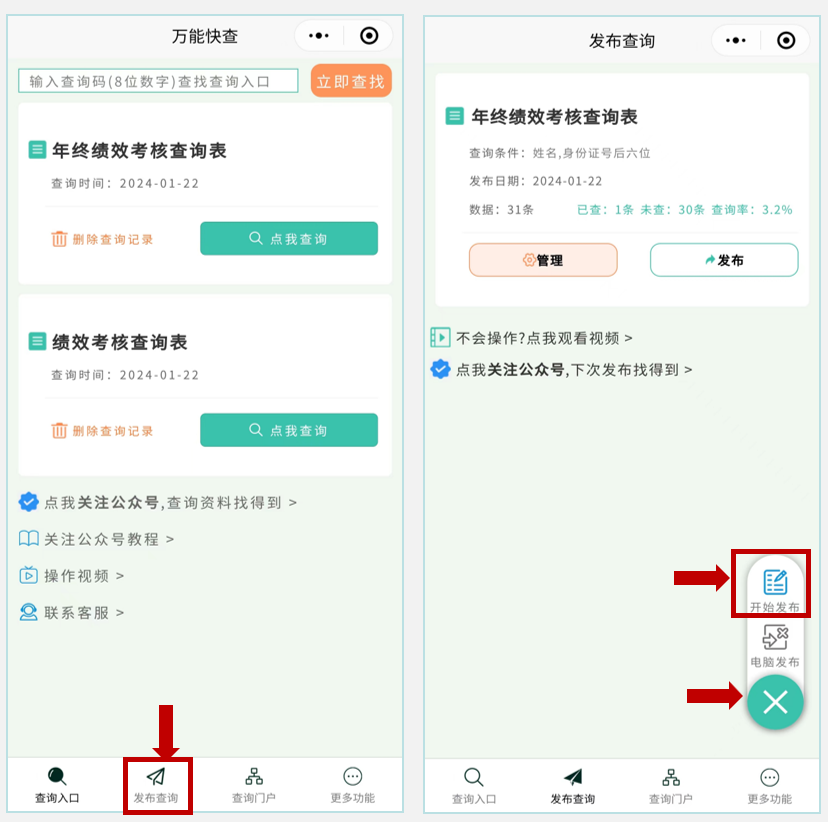
Task: Click the customer service headset icon
Action: coord(29,612)
